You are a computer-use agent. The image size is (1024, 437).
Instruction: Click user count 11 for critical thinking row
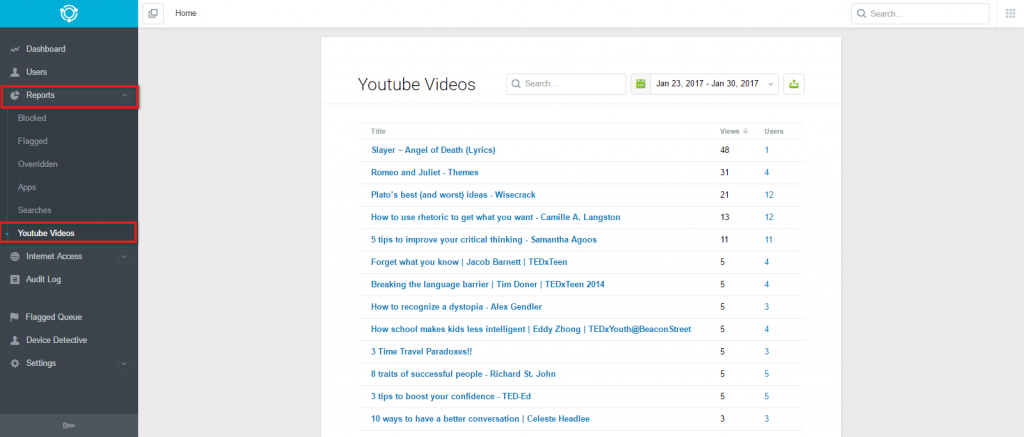click(x=769, y=240)
